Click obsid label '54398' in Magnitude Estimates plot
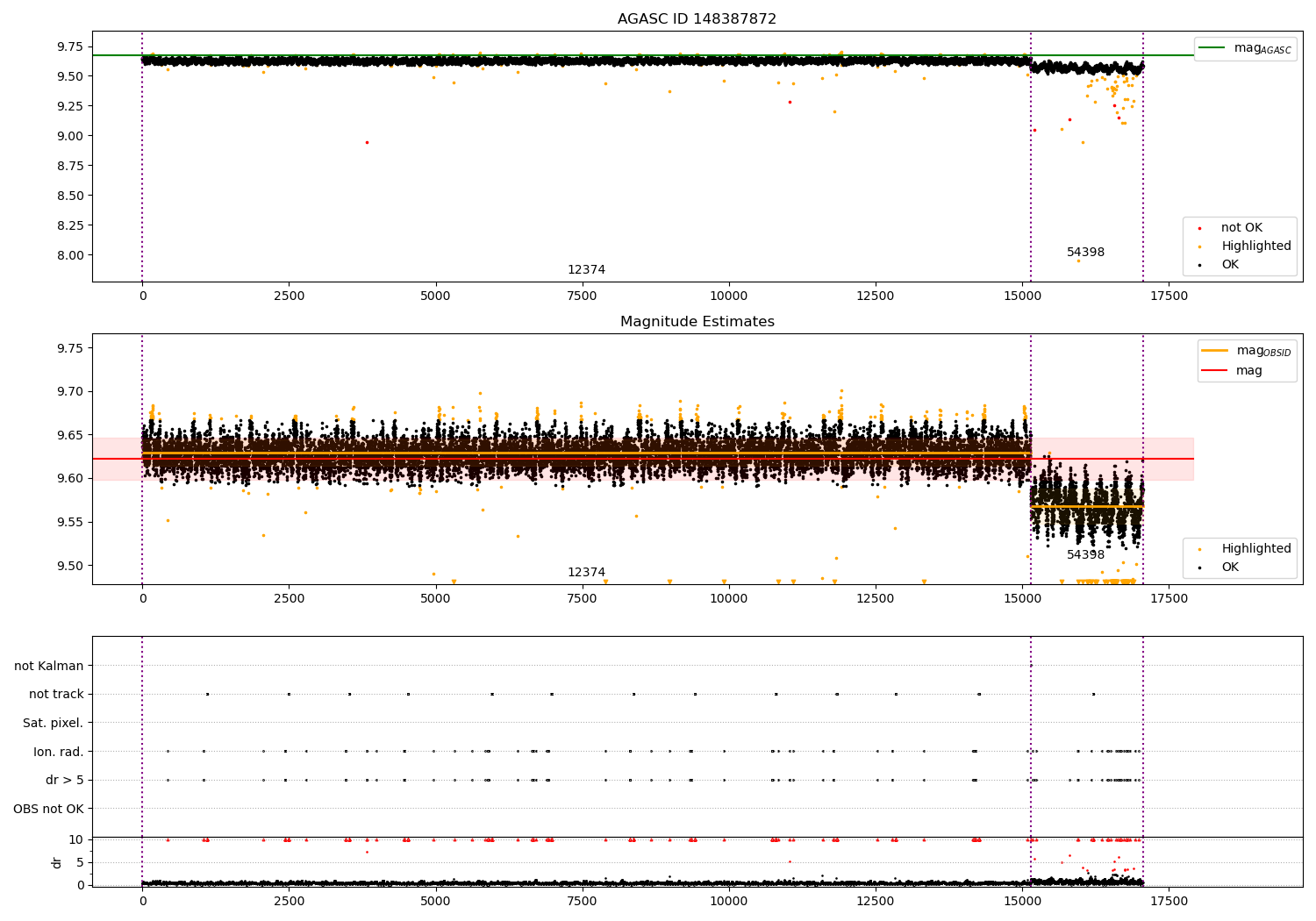 [1085, 555]
